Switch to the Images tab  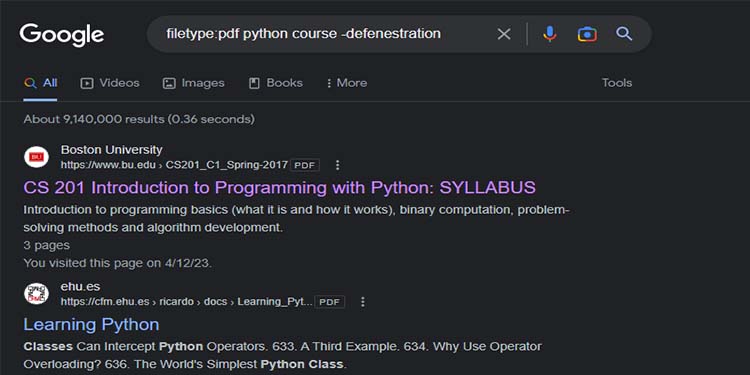tap(193, 83)
